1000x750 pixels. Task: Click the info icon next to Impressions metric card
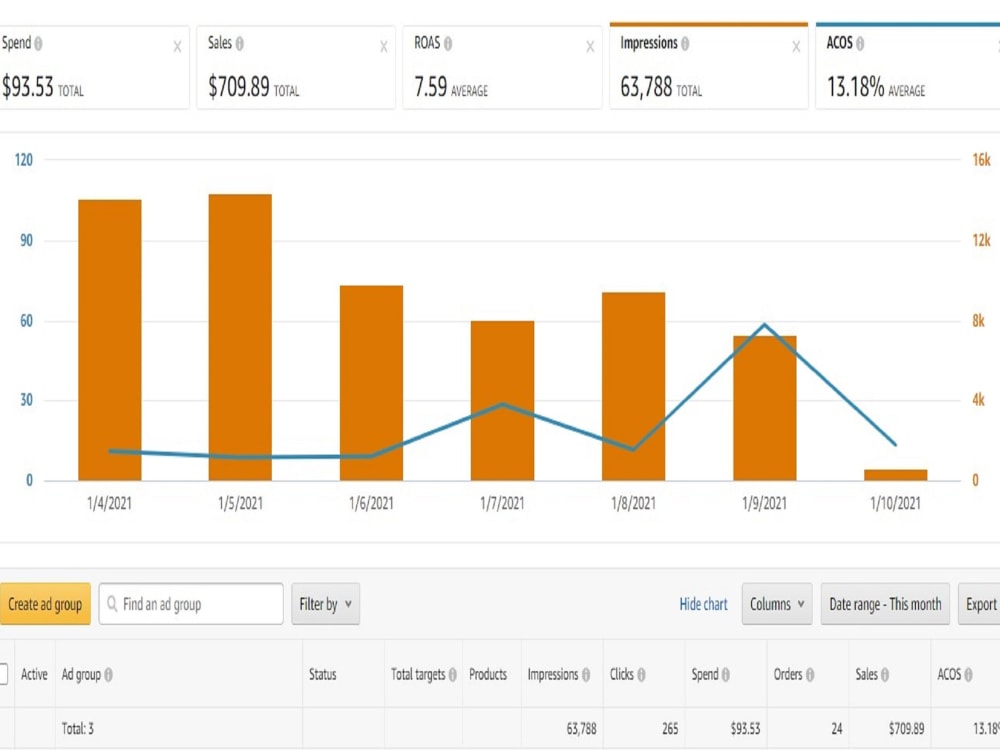tap(685, 43)
